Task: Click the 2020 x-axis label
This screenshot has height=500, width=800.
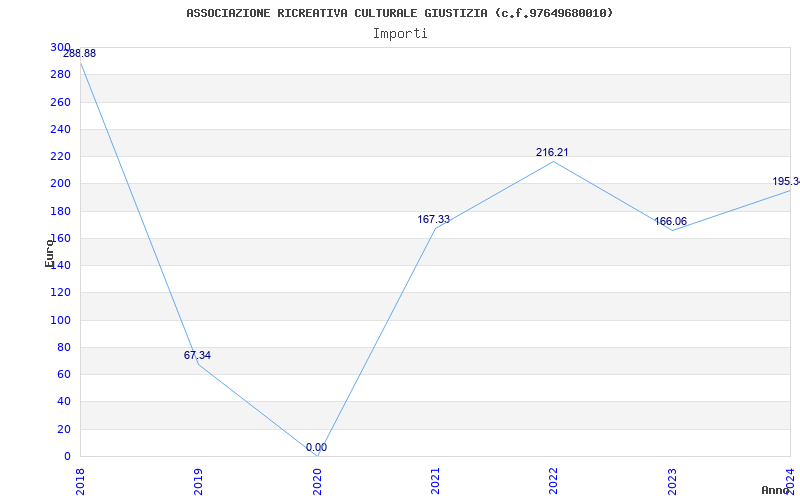Action: click(x=316, y=481)
